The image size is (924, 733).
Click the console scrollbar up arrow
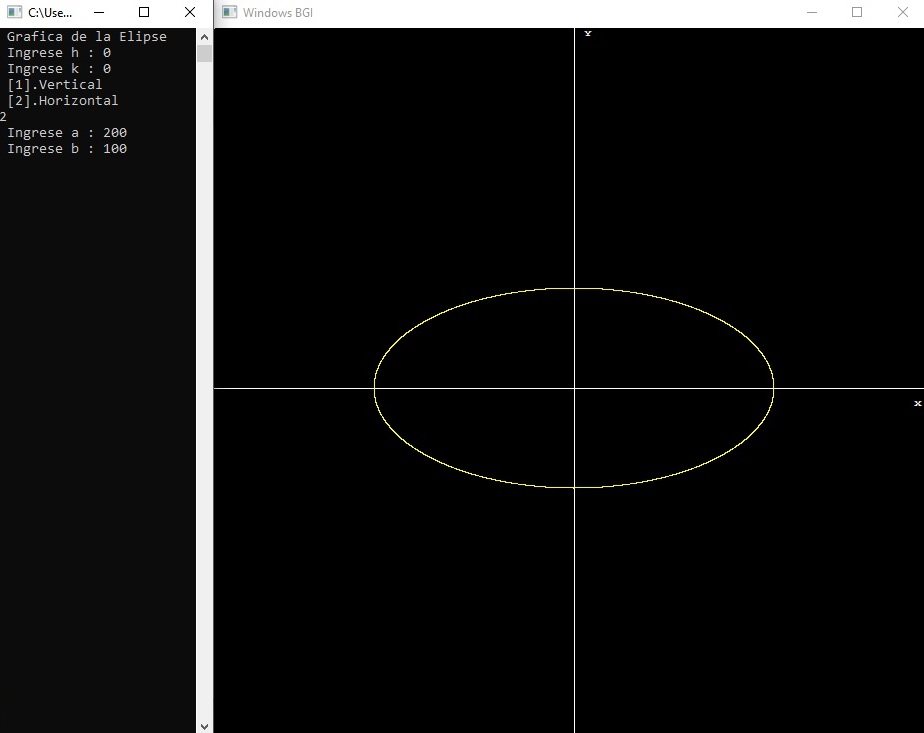[204, 37]
